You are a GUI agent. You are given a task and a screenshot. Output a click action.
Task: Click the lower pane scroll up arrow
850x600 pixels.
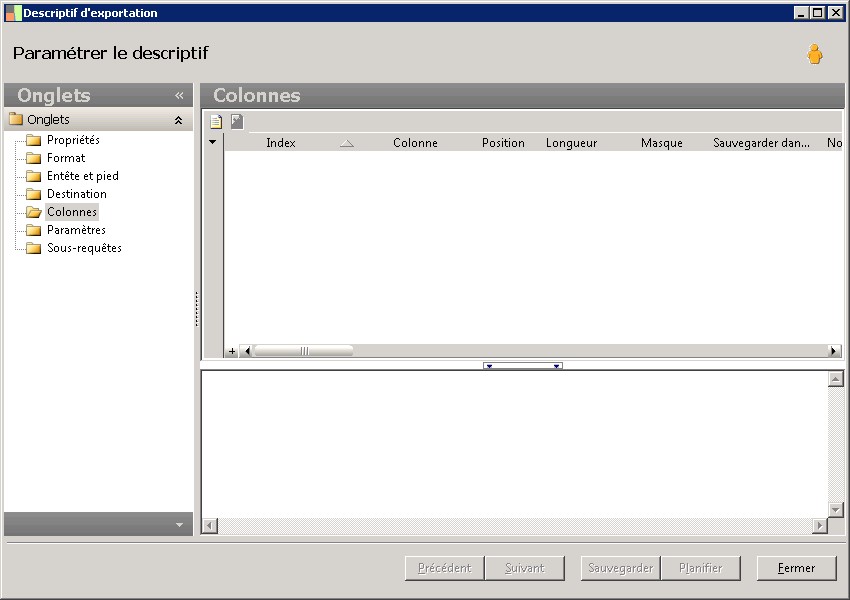tap(835, 379)
